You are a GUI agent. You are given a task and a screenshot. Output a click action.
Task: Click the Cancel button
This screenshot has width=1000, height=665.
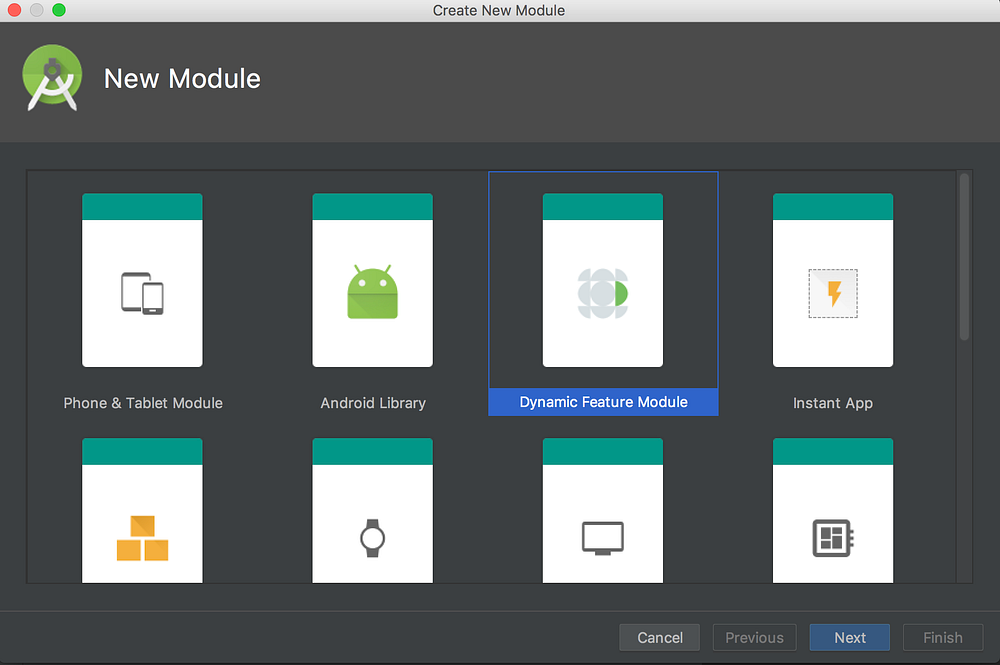(x=659, y=637)
